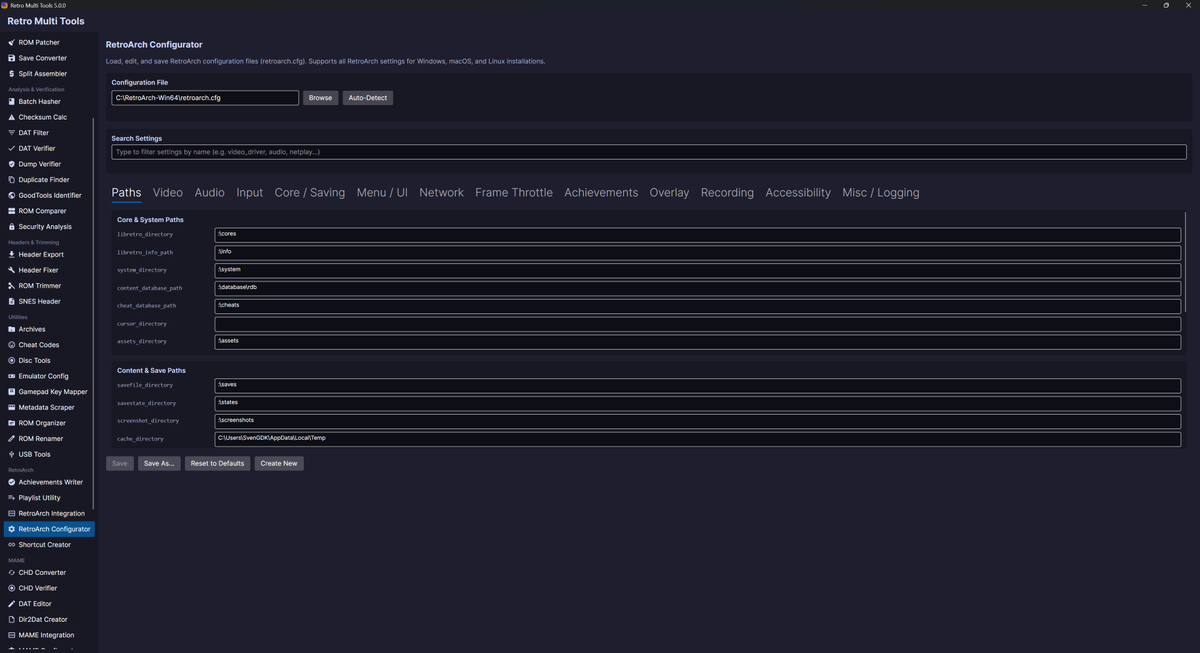Open the Overlay tab

coord(669,193)
